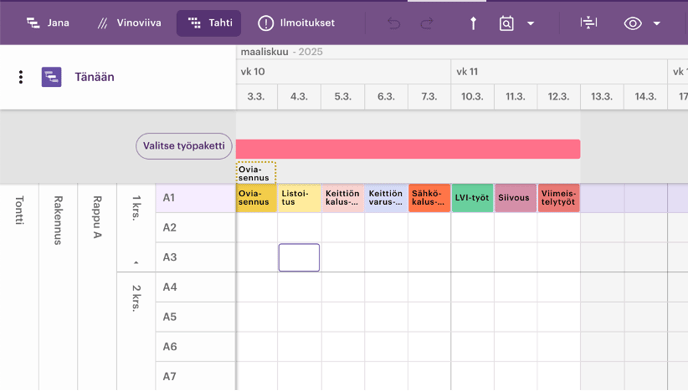This screenshot has height=391, width=688.
Task: Click the purple Gantt icon beside Tänään
Action: pyautogui.click(x=51, y=77)
